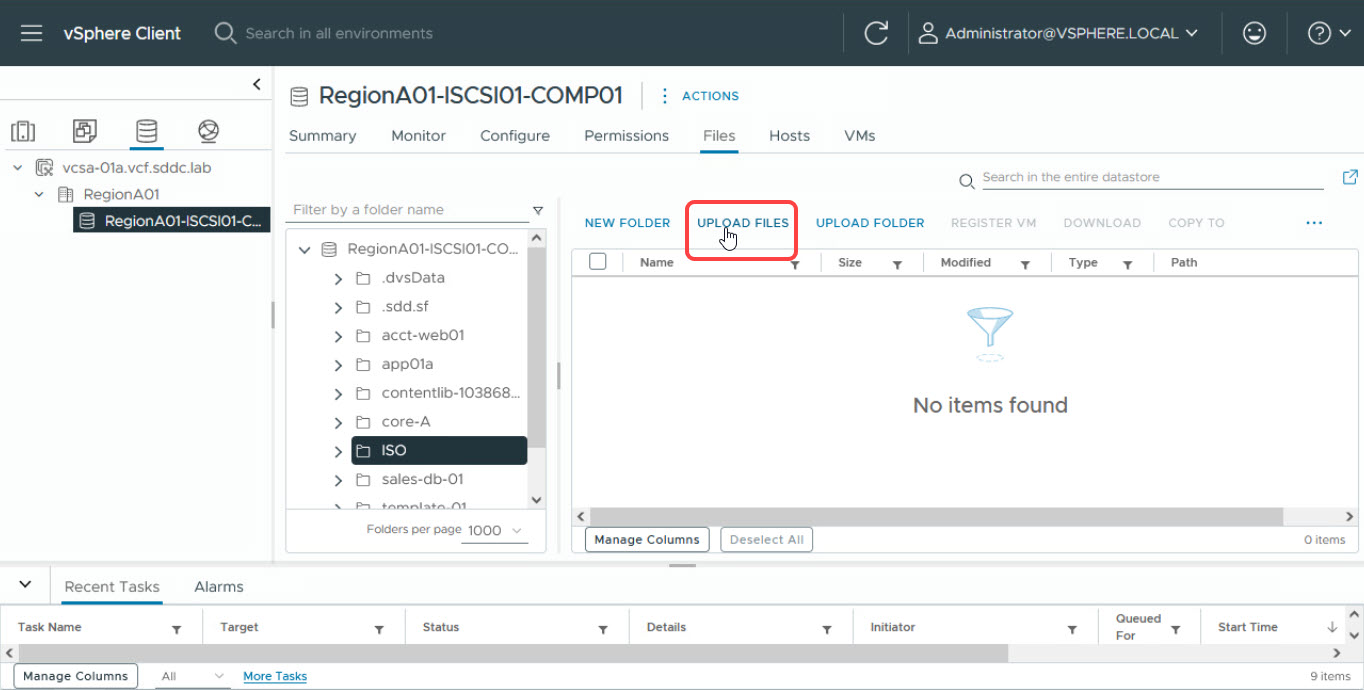This screenshot has height=690, width=1364.
Task: Click the NEW FOLDER button
Action: click(x=628, y=223)
